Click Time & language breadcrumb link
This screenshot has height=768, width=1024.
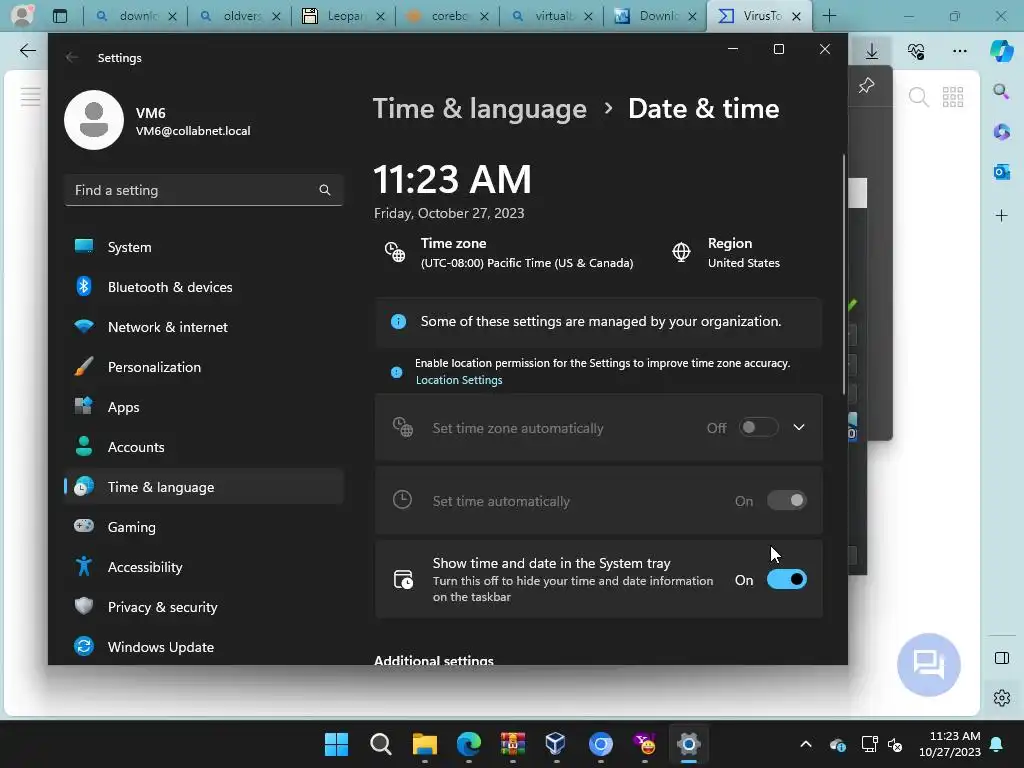click(x=480, y=108)
